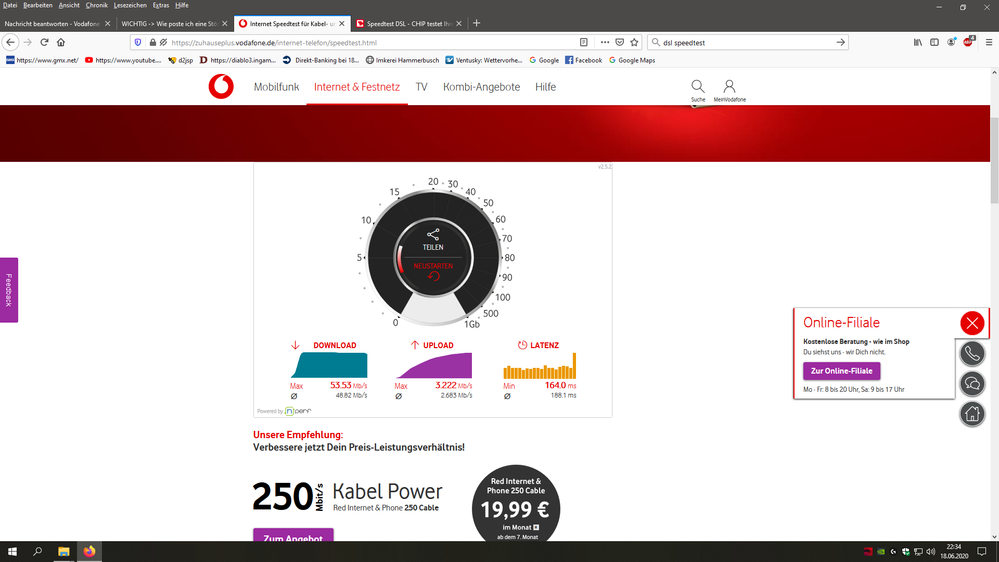Click the search go arrow

point(840,43)
